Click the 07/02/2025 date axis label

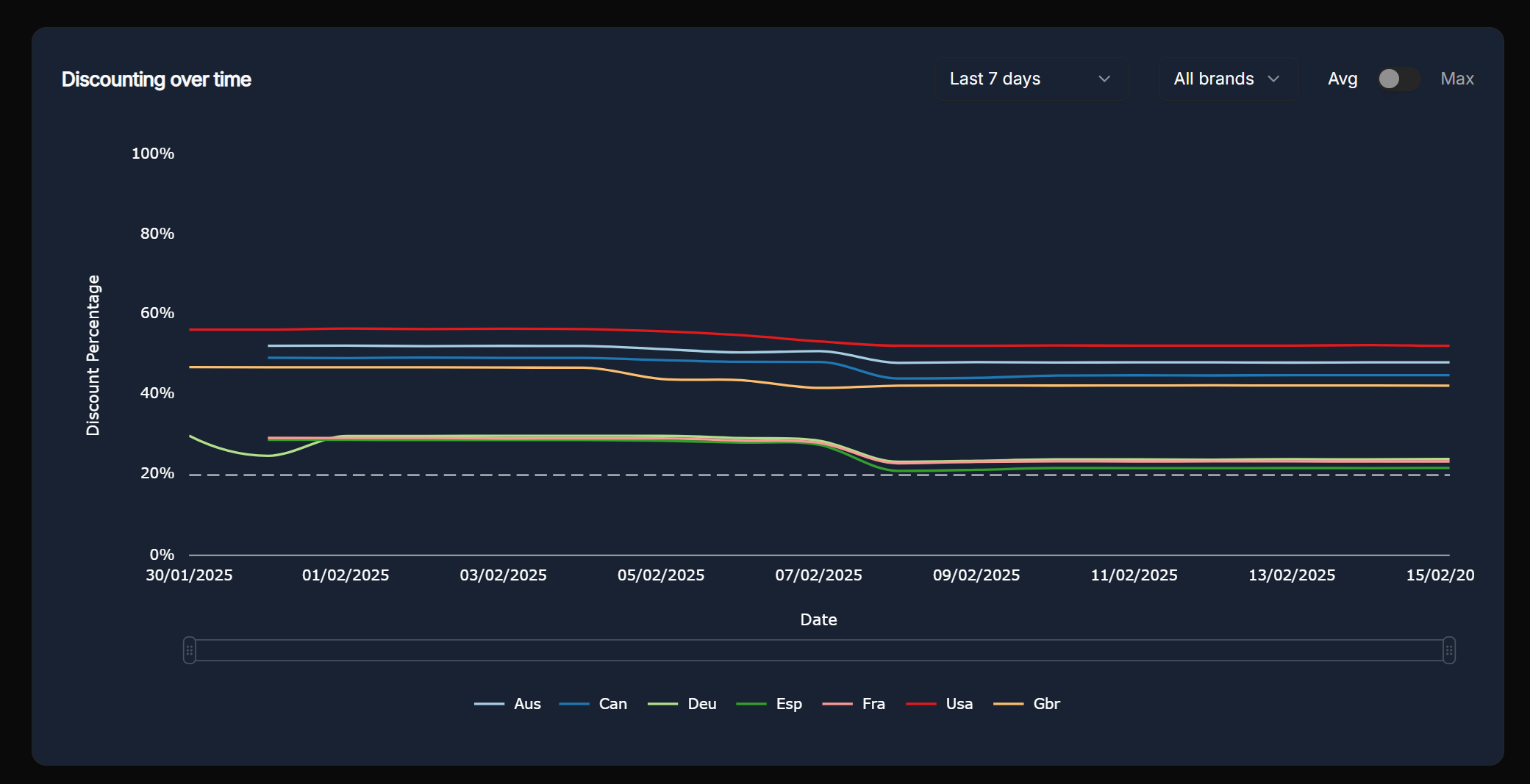(x=818, y=575)
